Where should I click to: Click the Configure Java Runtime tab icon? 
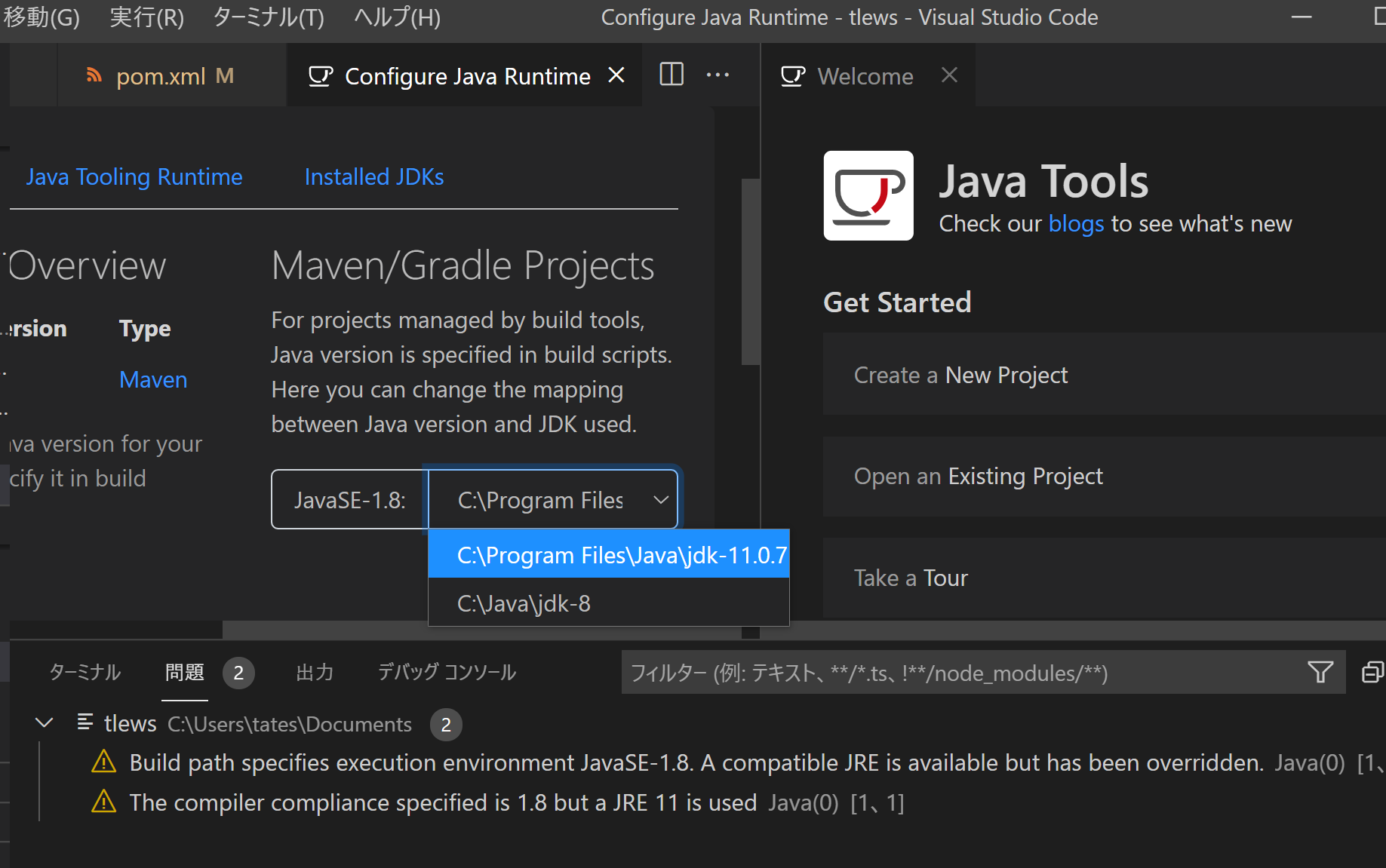(321, 75)
